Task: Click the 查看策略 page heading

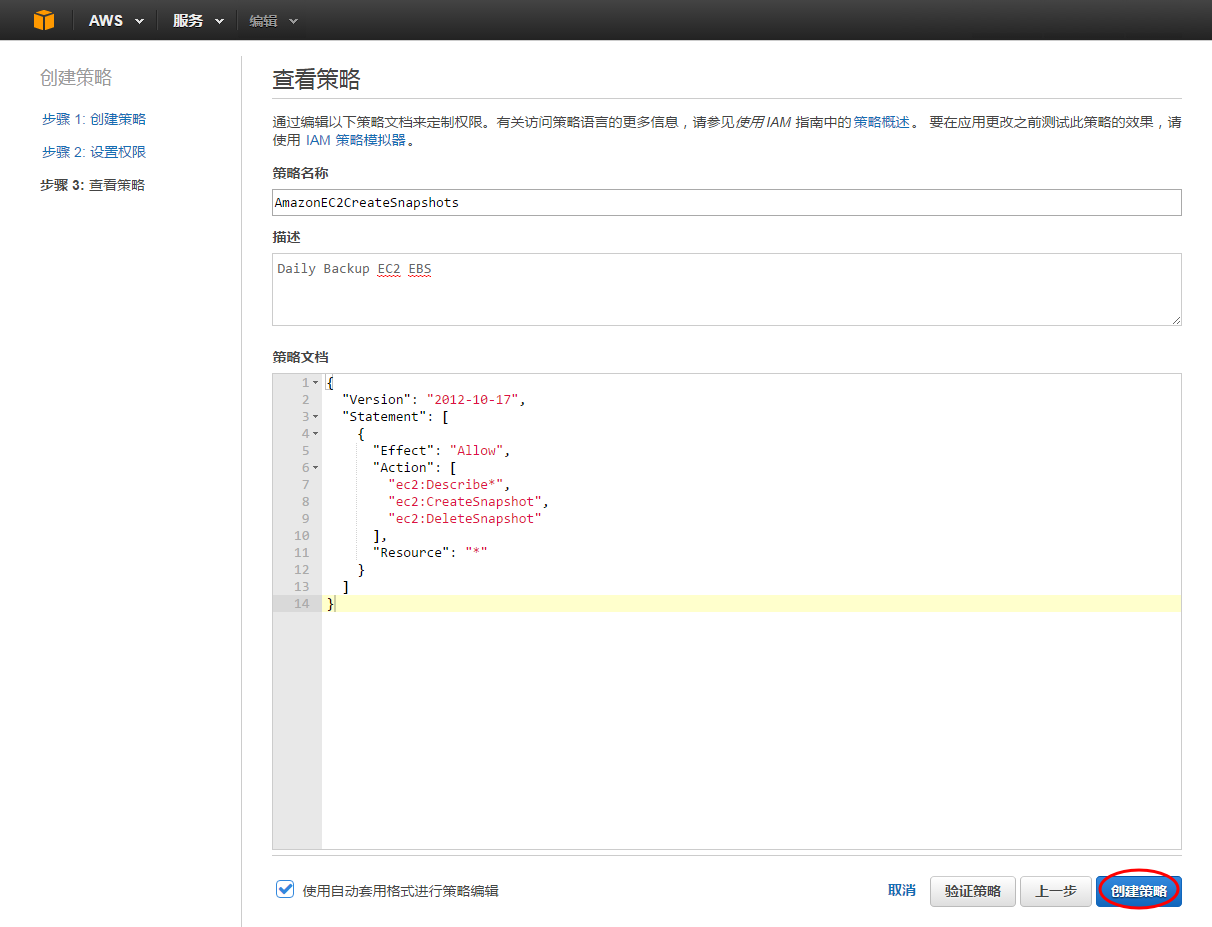Action: (316, 80)
